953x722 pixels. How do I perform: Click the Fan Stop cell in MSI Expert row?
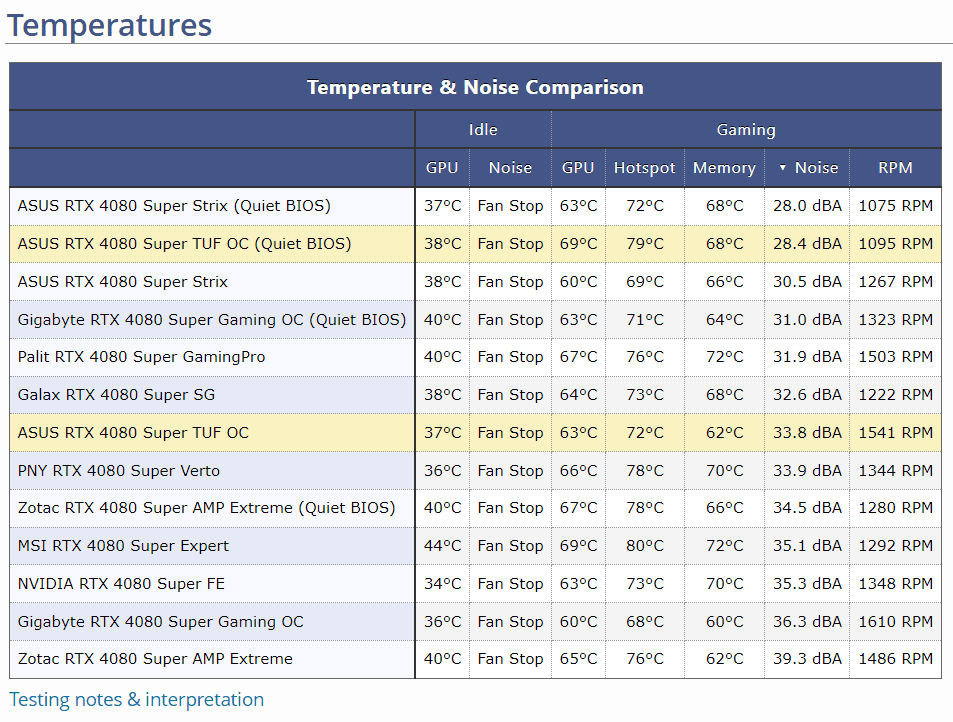(x=511, y=546)
